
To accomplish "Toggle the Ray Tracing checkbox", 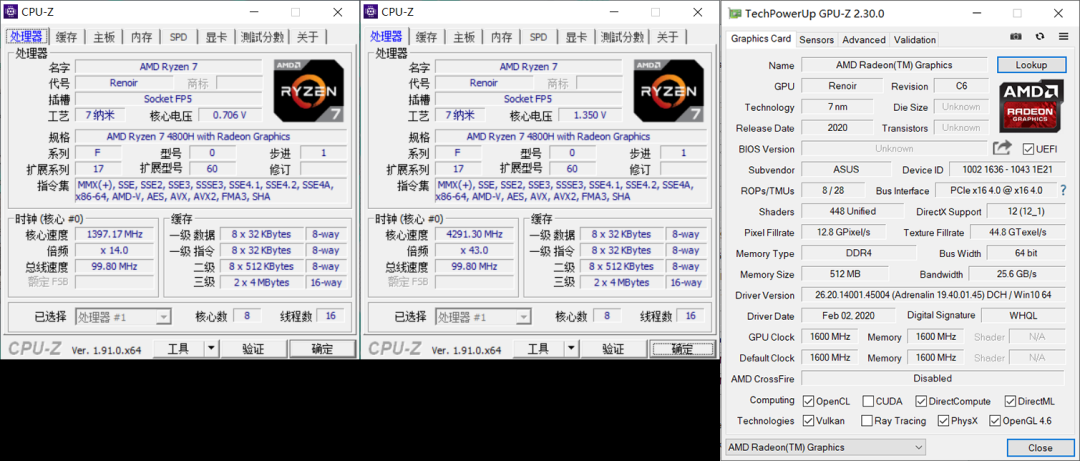I will coord(868,420).
